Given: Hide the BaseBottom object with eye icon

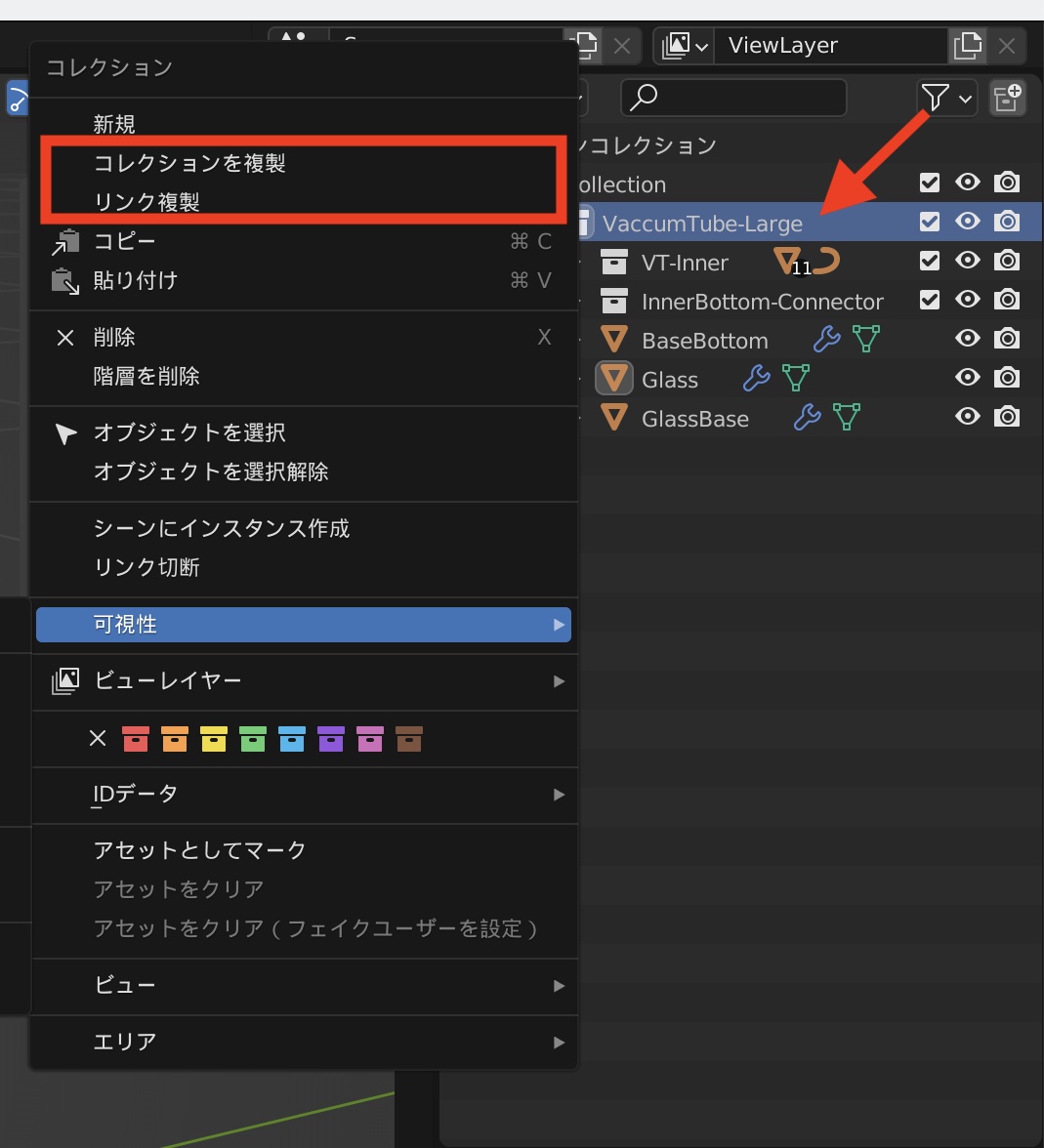Looking at the screenshot, I should pos(967,340).
